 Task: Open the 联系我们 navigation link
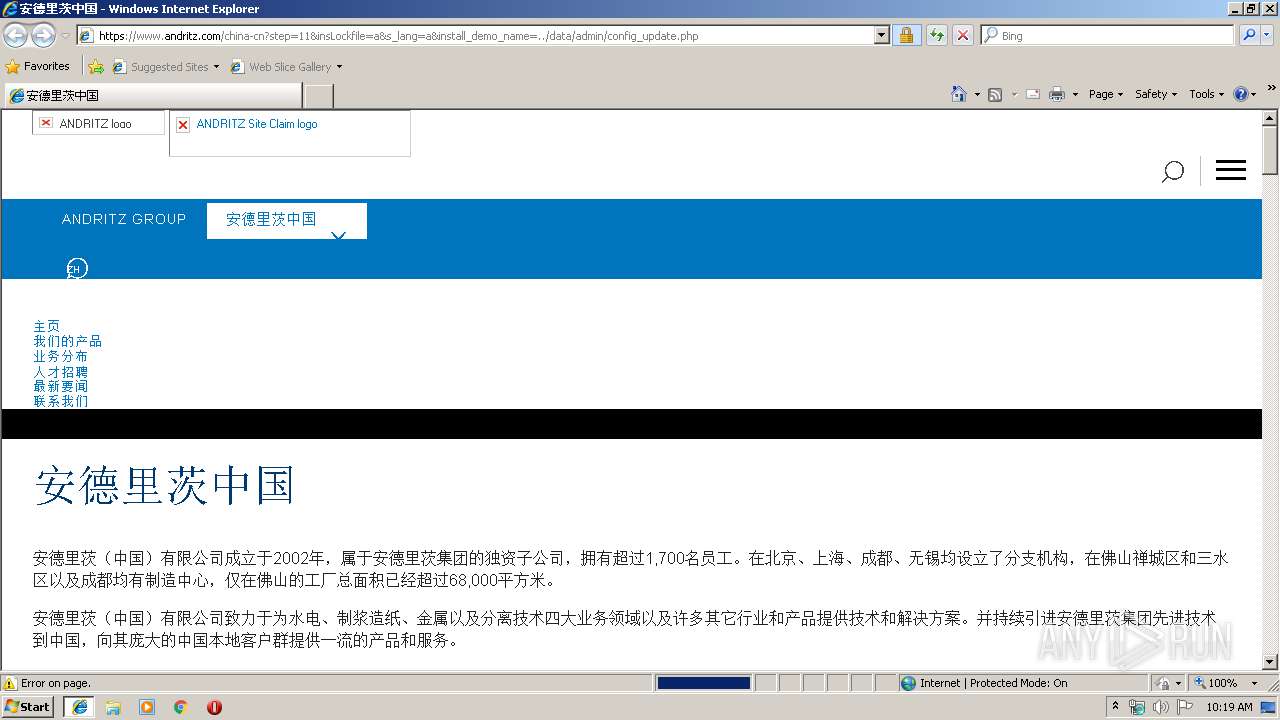click(60, 401)
